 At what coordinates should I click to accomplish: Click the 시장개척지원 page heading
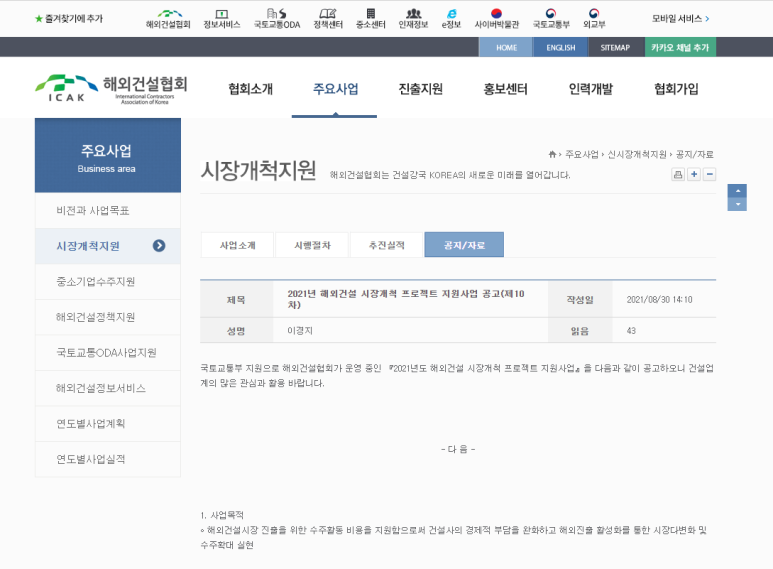[258, 171]
